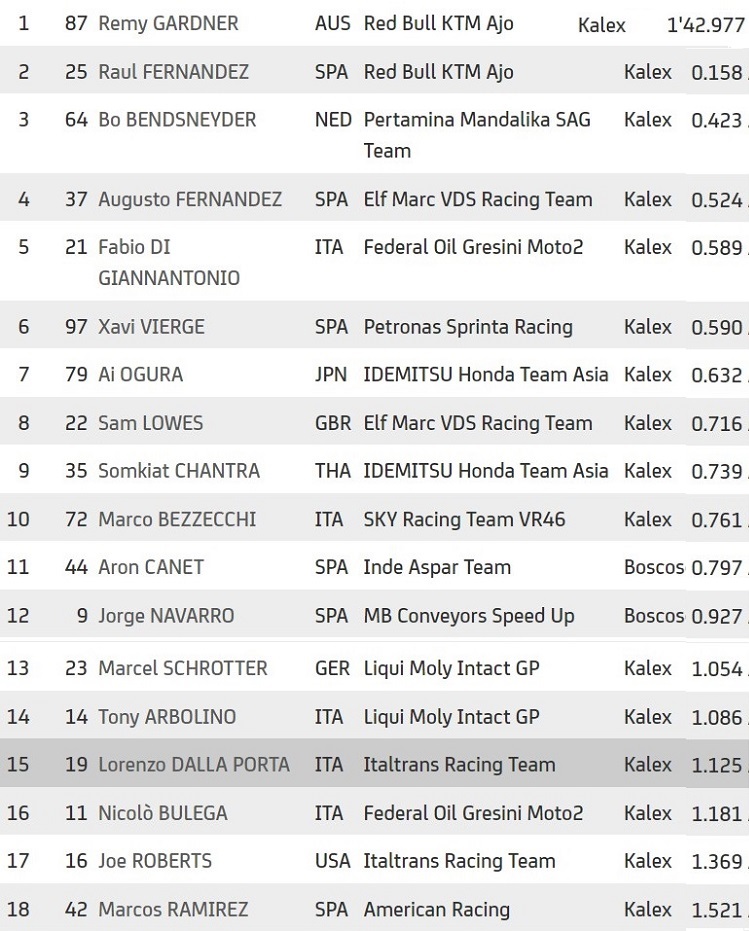Click Xavi VIERGE's name
The image size is (749, 931).
pyautogui.click(x=151, y=327)
